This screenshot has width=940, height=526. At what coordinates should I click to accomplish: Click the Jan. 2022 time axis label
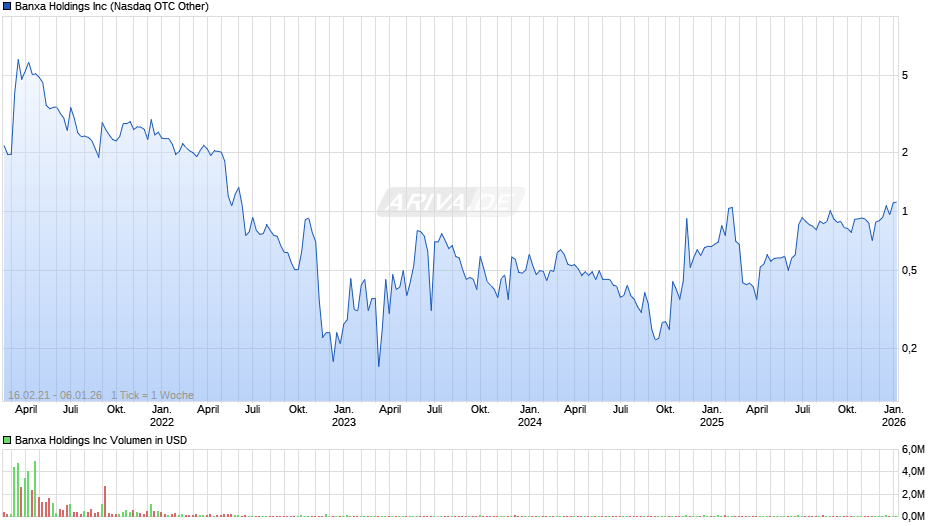point(162,416)
